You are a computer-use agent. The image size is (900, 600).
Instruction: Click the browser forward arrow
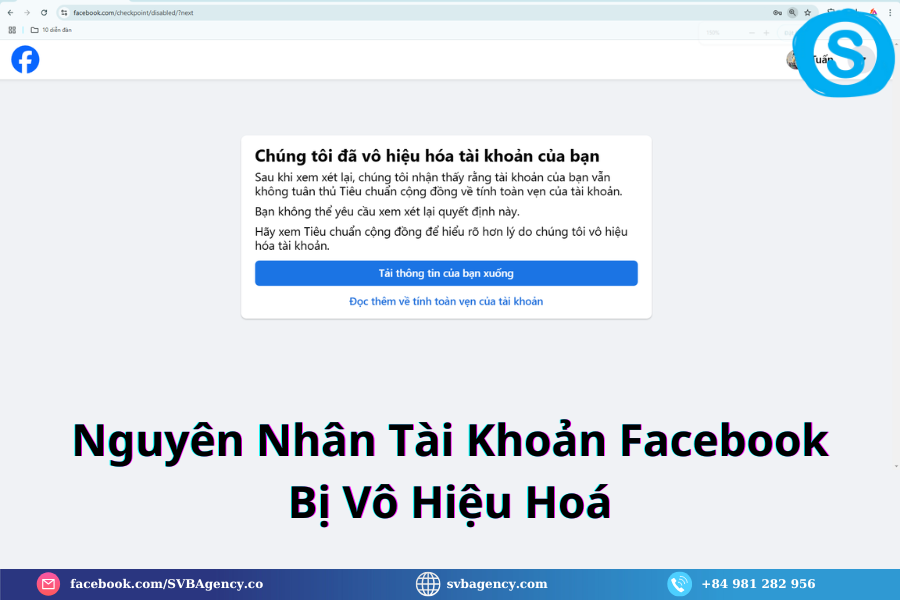click(x=27, y=13)
